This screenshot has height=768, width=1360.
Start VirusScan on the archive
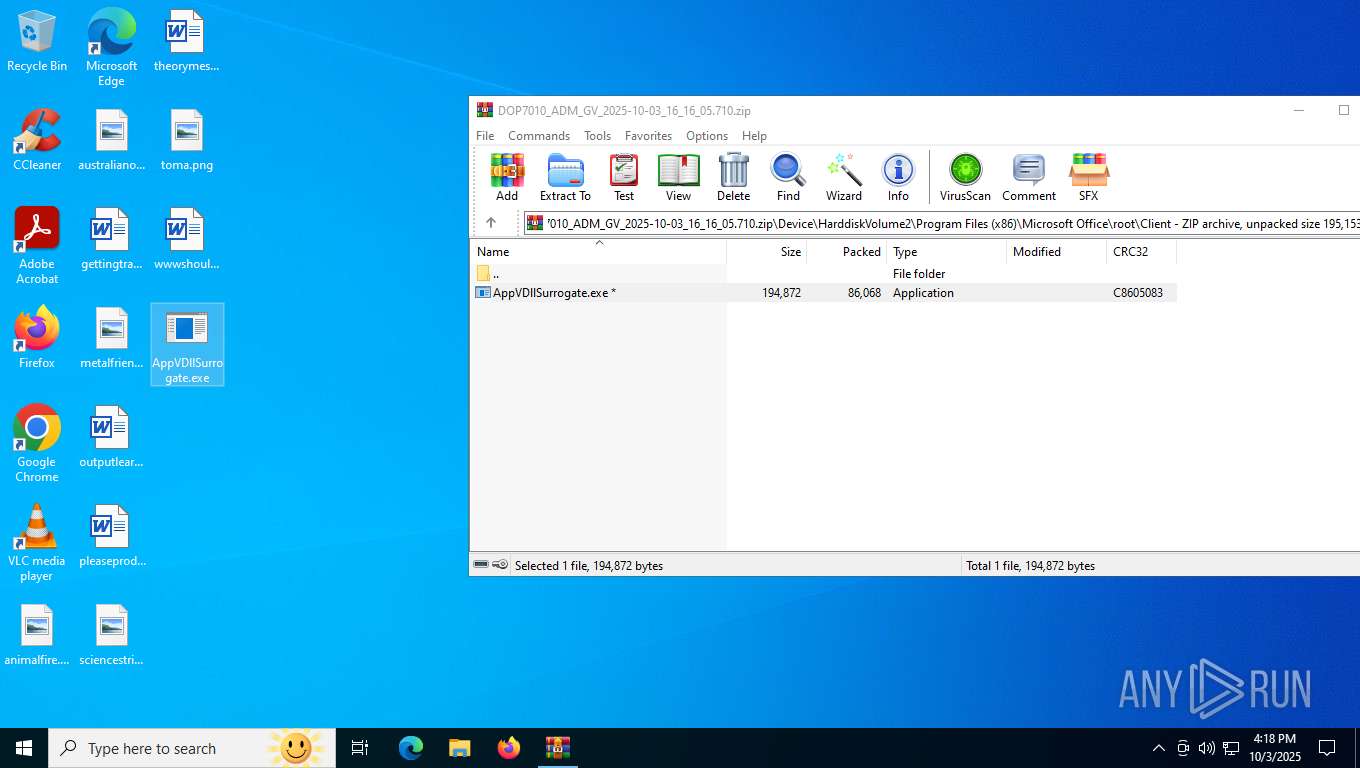[965, 178]
